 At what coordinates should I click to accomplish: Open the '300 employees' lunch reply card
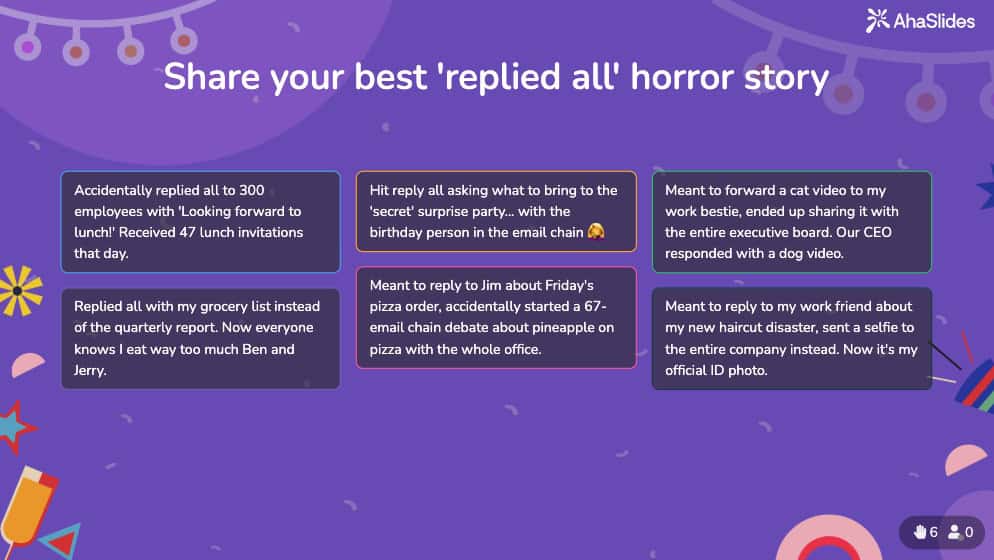coord(200,221)
